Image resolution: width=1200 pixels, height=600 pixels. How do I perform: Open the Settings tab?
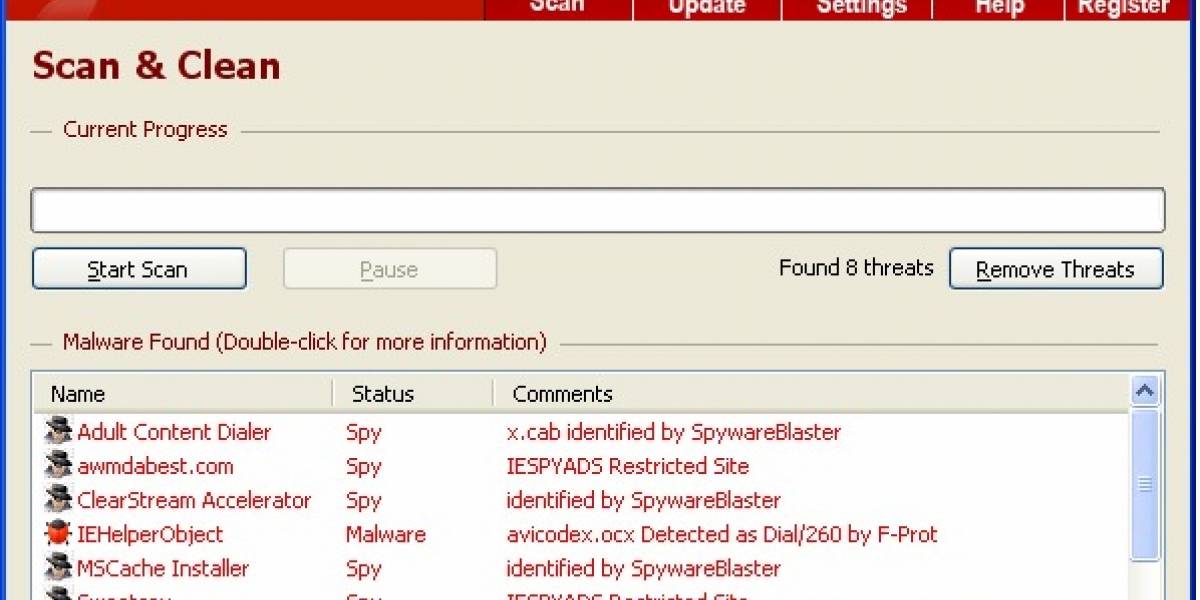pyautogui.click(x=856, y=8)
